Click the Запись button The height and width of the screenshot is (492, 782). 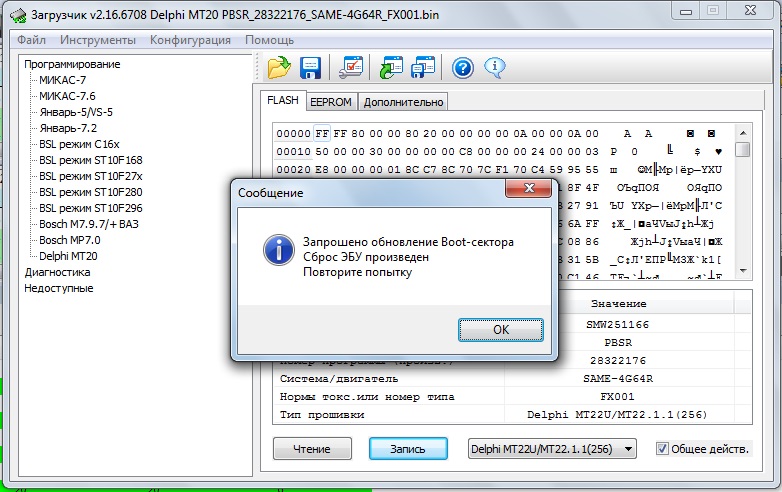(408, 449)
